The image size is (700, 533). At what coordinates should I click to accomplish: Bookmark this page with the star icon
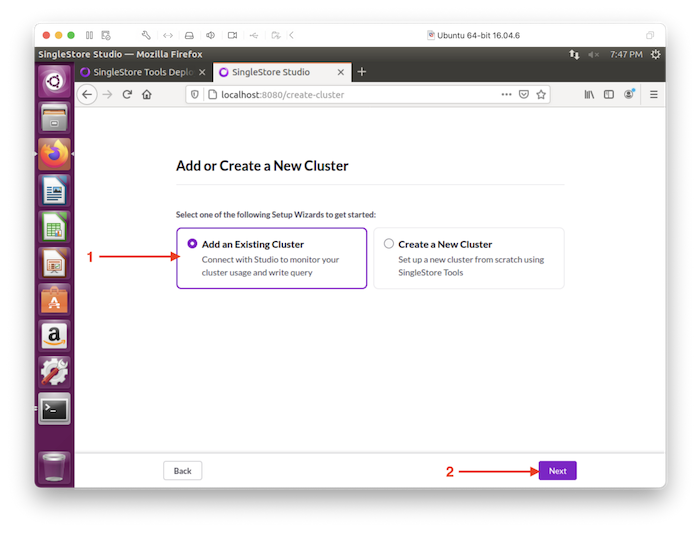(x=541, y=95)
